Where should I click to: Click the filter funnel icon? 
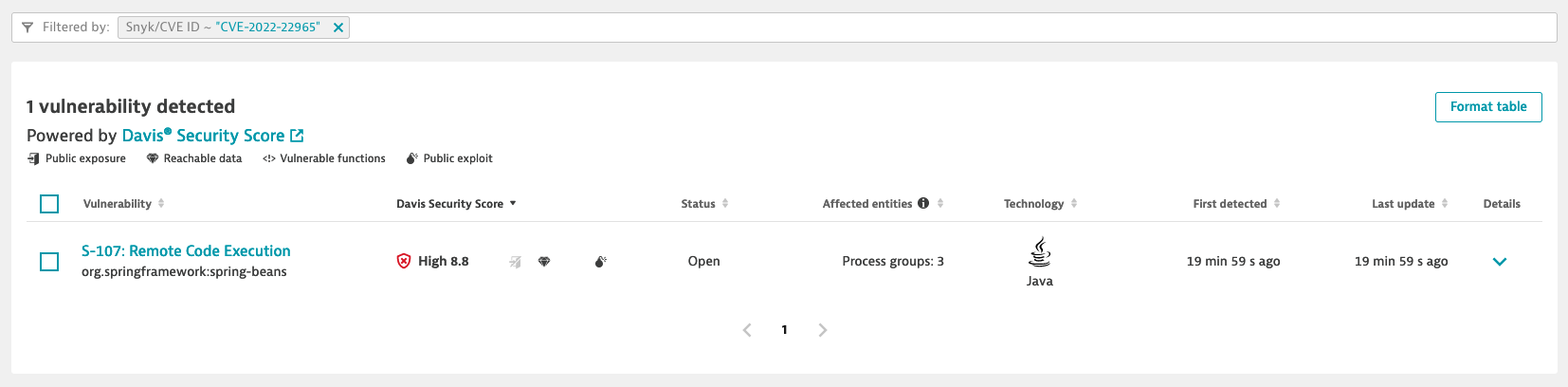point(27,28)
